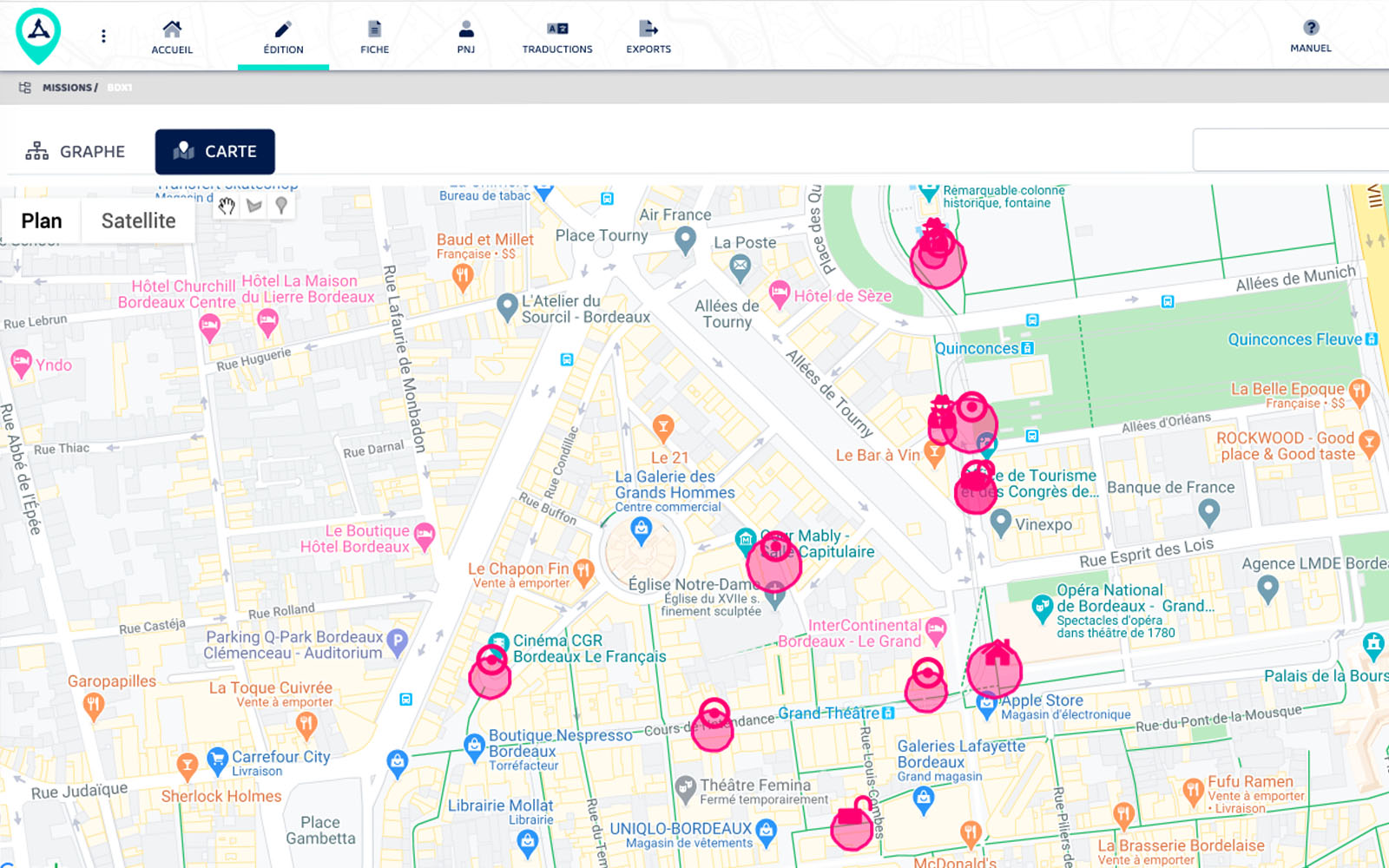Focus the search field beside the Carte button
Image resolution: width=1389 pixels, height=868 pixels.
tap(1291, 150)
